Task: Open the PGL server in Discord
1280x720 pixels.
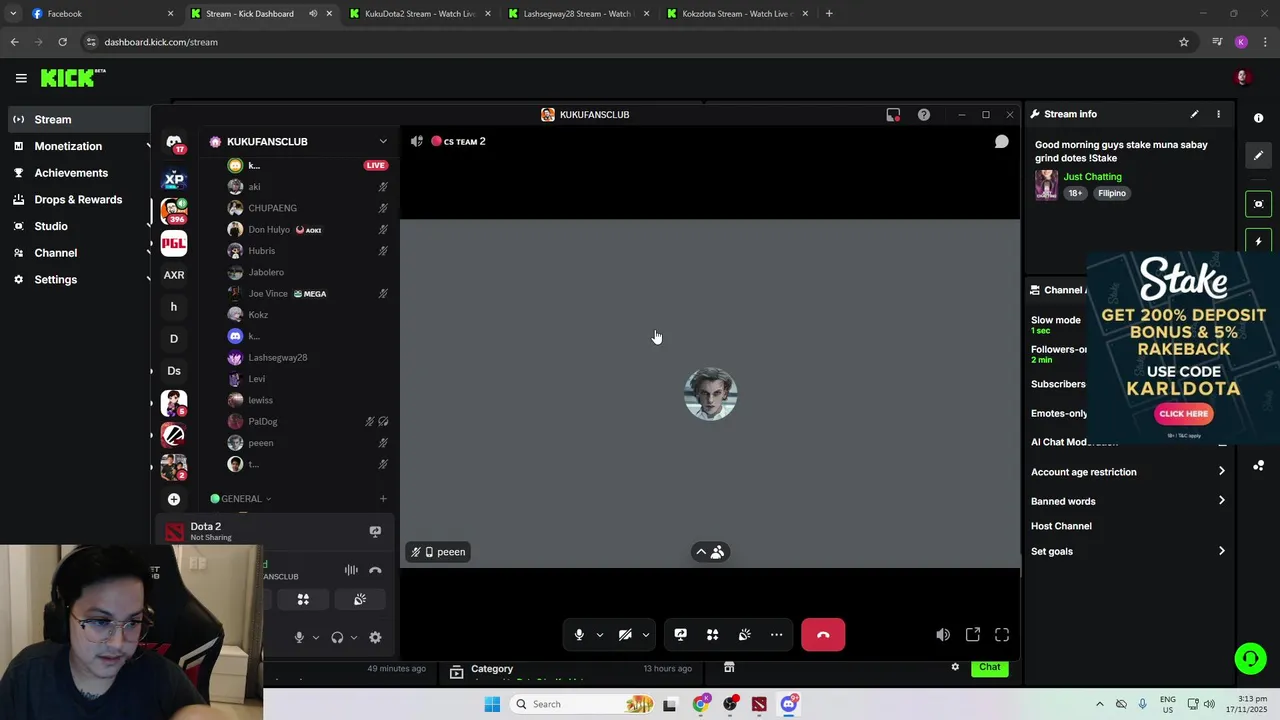Action: [x=174, y=243]
